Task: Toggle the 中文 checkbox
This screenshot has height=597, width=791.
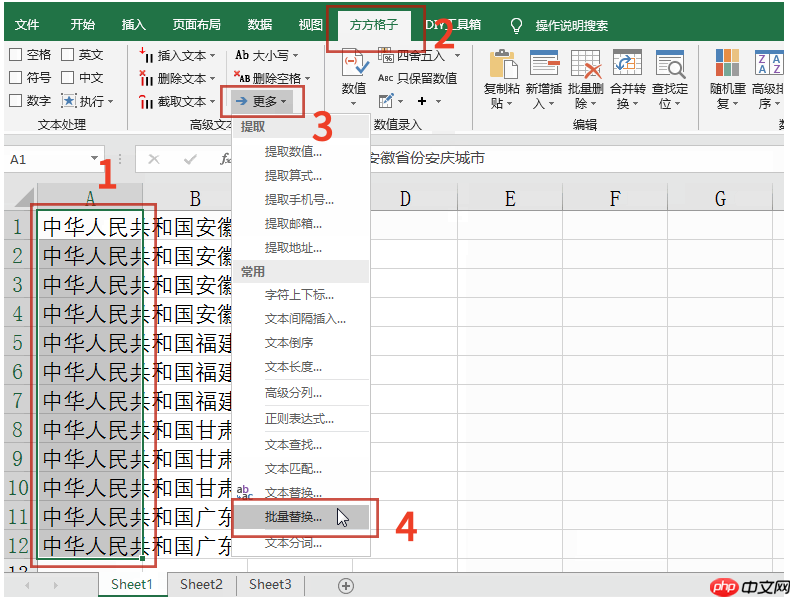Action: point(68,78)
